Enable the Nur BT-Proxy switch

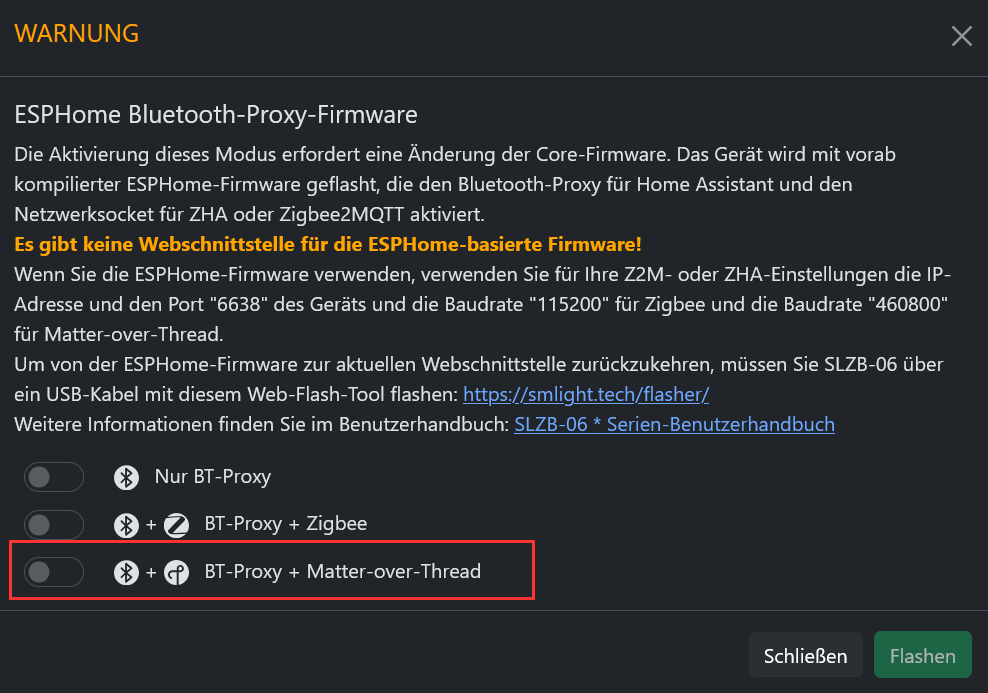[x=54, y=477]
